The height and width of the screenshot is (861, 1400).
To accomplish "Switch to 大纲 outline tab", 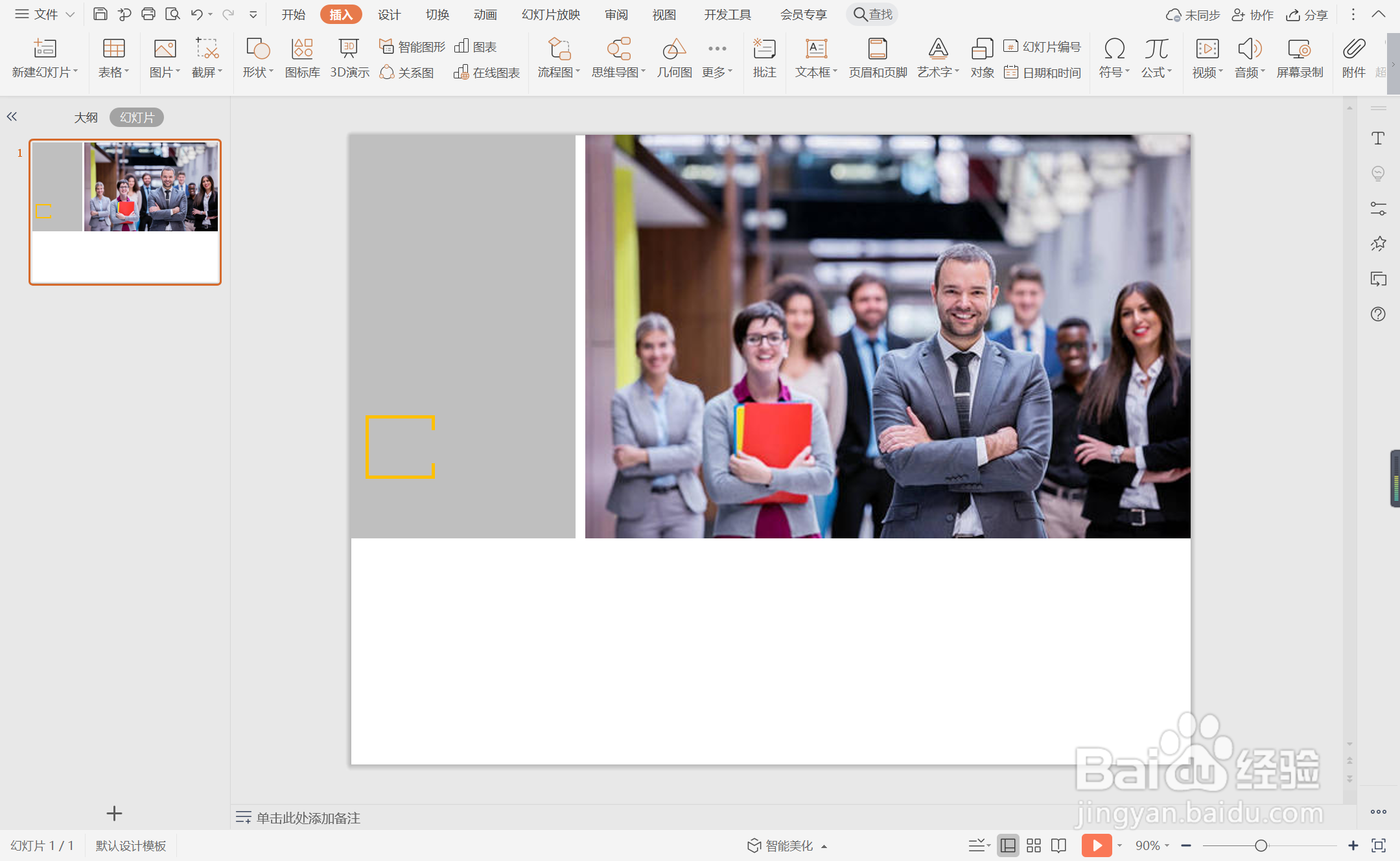I will pos(86,117).
